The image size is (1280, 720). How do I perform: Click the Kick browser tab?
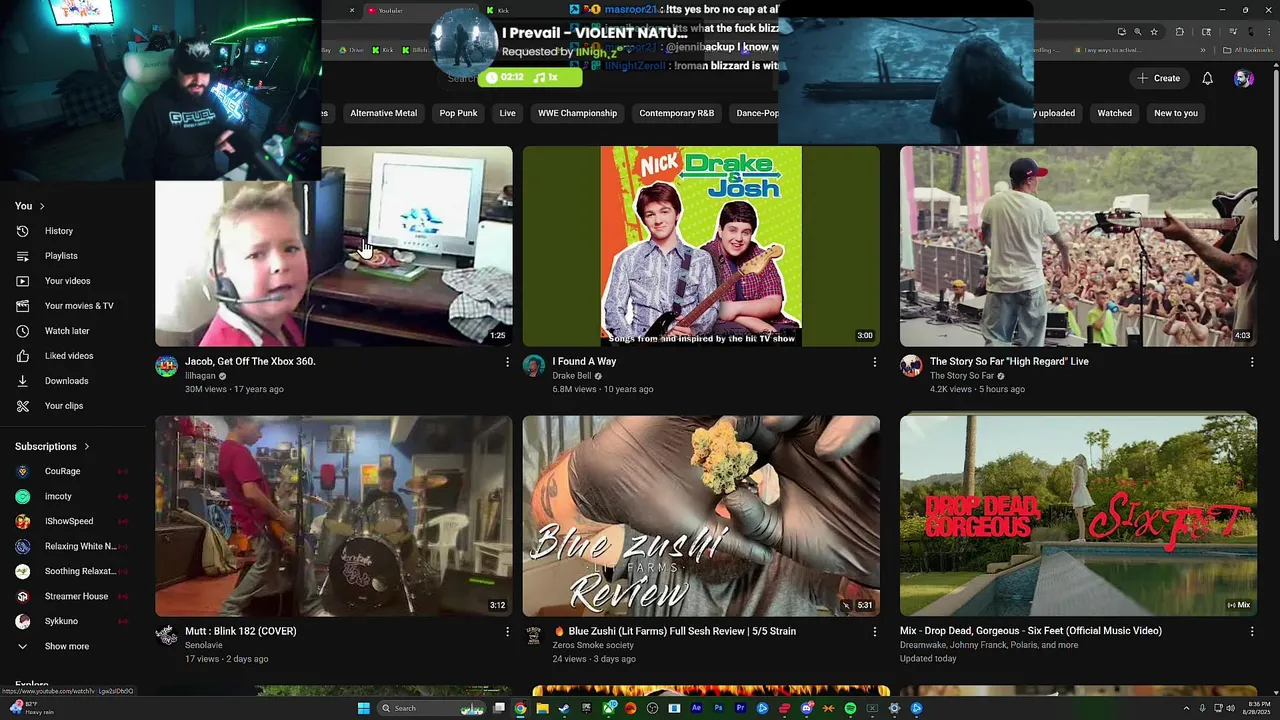coord(500,10)
